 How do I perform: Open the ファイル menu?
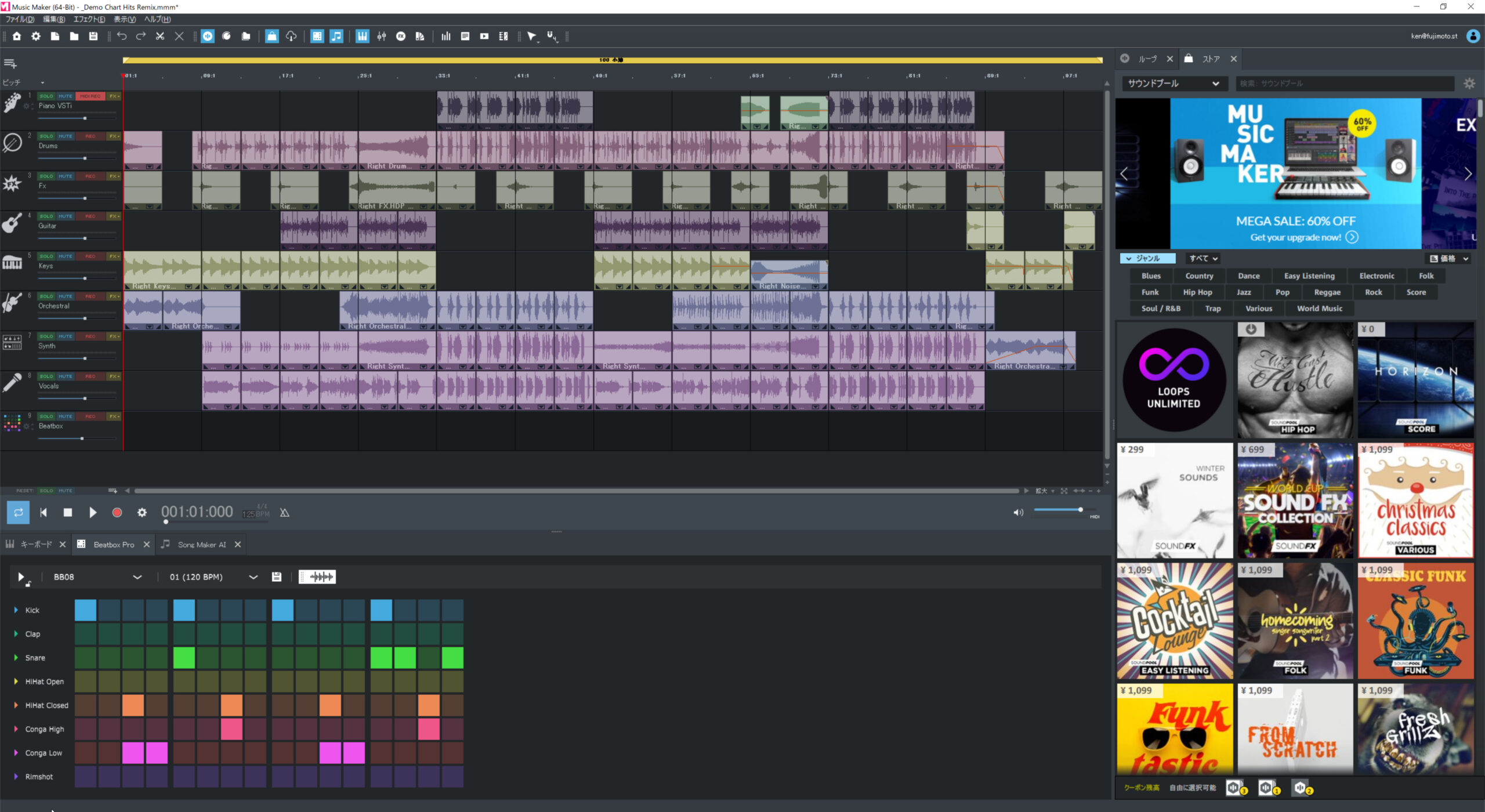tap(20, 19)
